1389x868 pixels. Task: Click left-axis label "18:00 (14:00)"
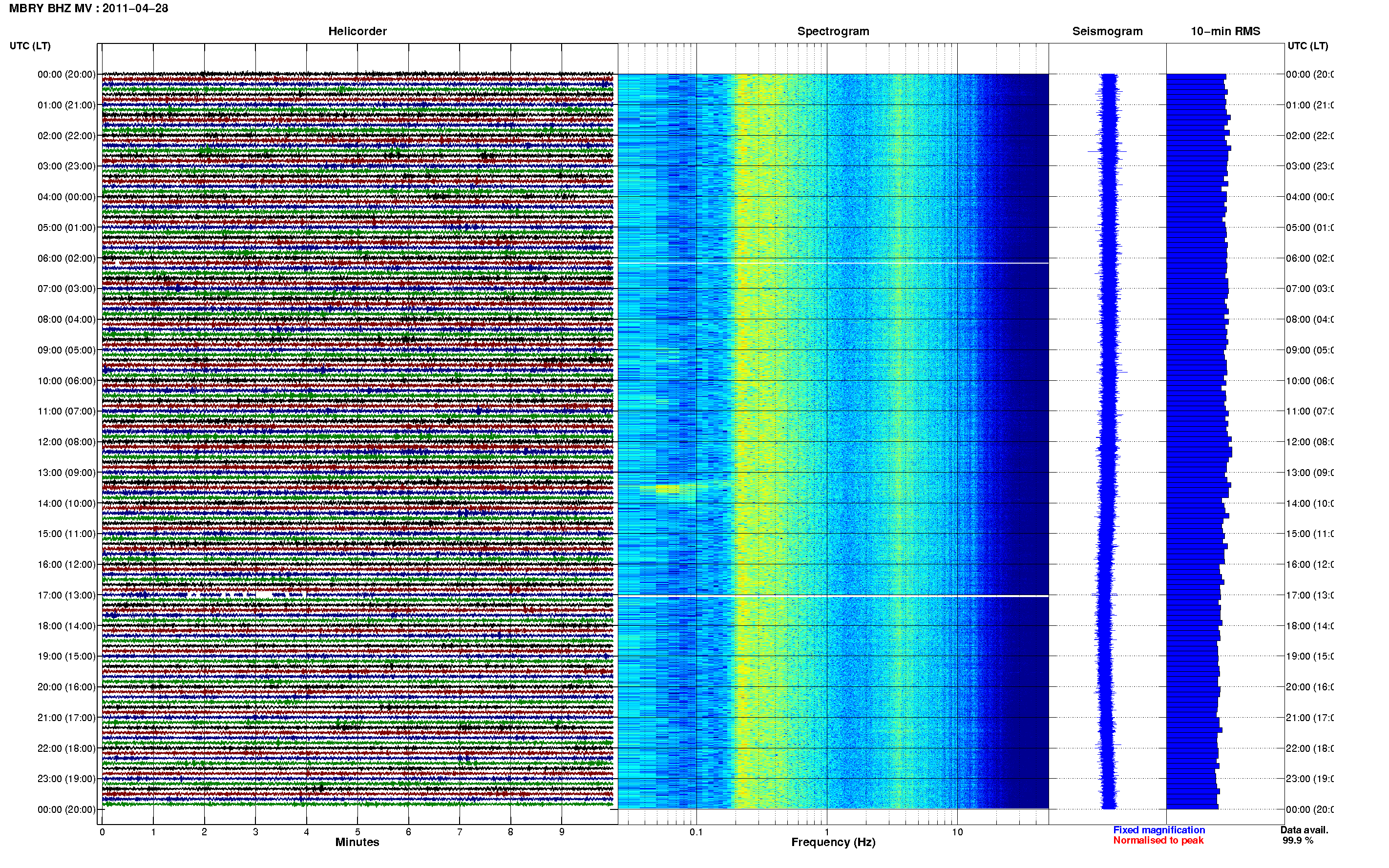click(66, 626)
